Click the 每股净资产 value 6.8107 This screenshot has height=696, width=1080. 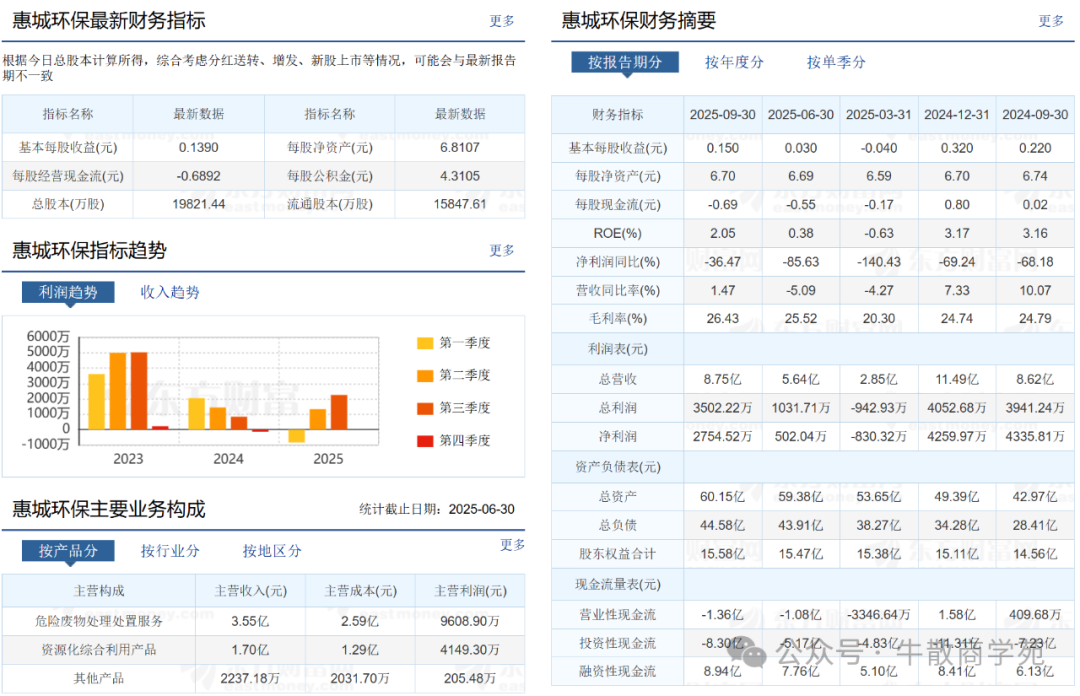(460, 147)
